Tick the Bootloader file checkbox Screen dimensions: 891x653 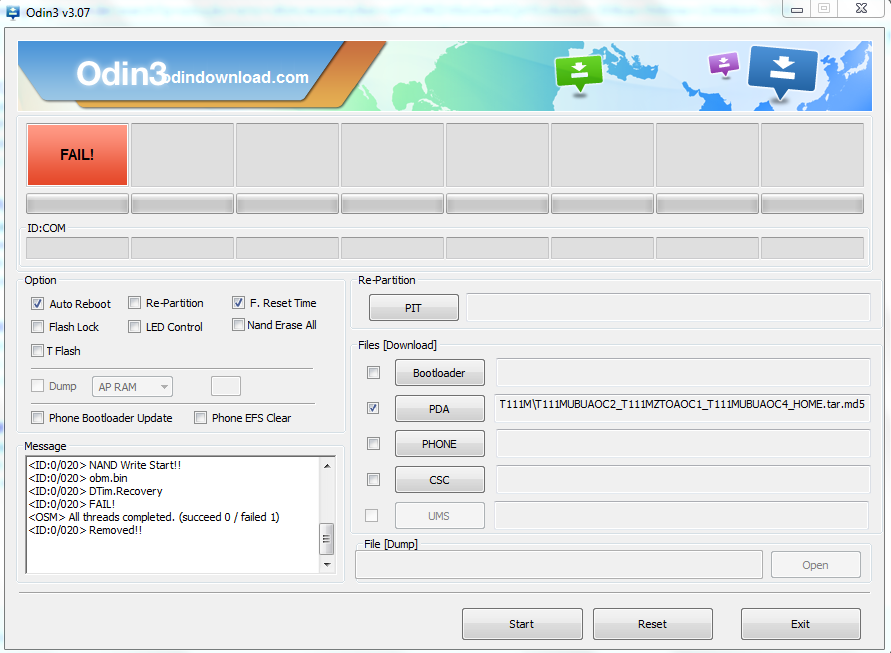point(373,373)
